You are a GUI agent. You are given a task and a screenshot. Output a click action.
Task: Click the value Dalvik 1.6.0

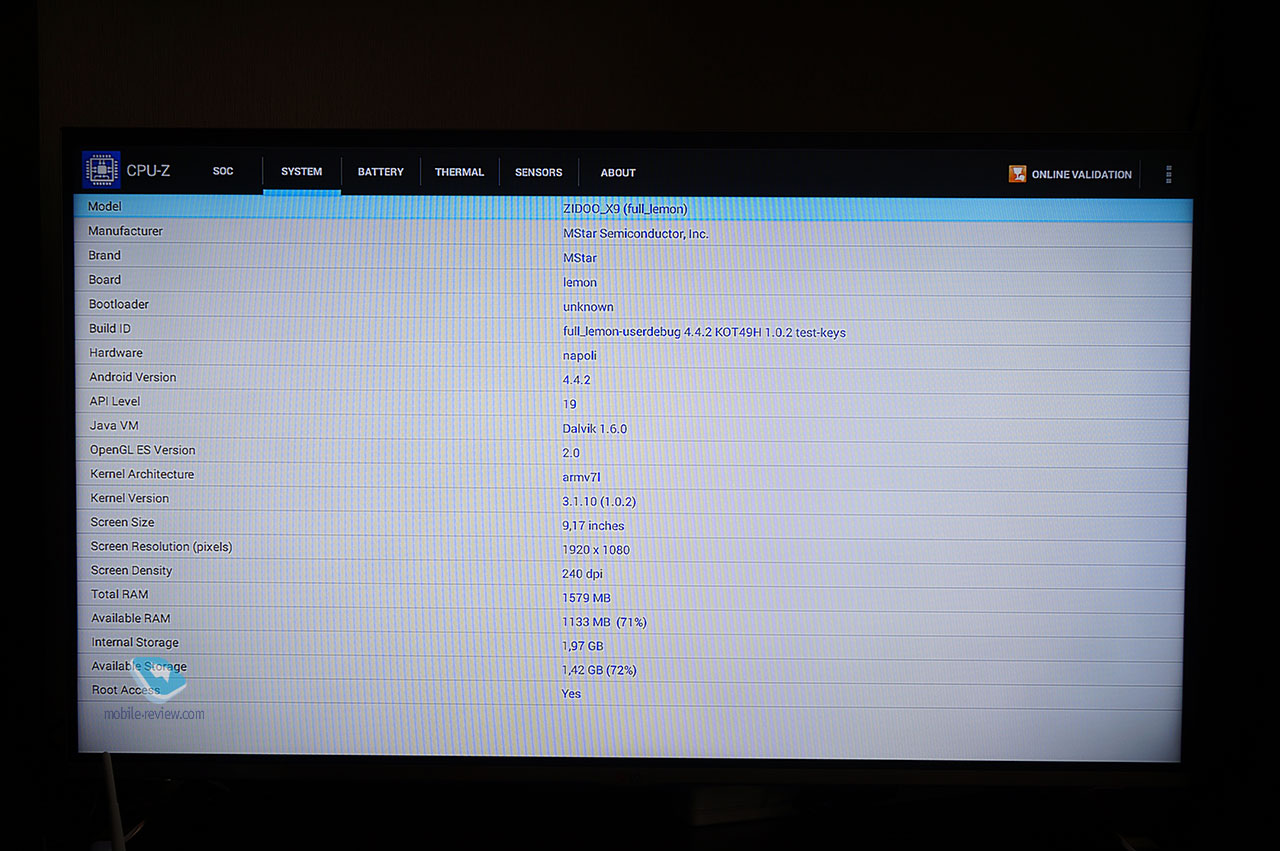595,429
